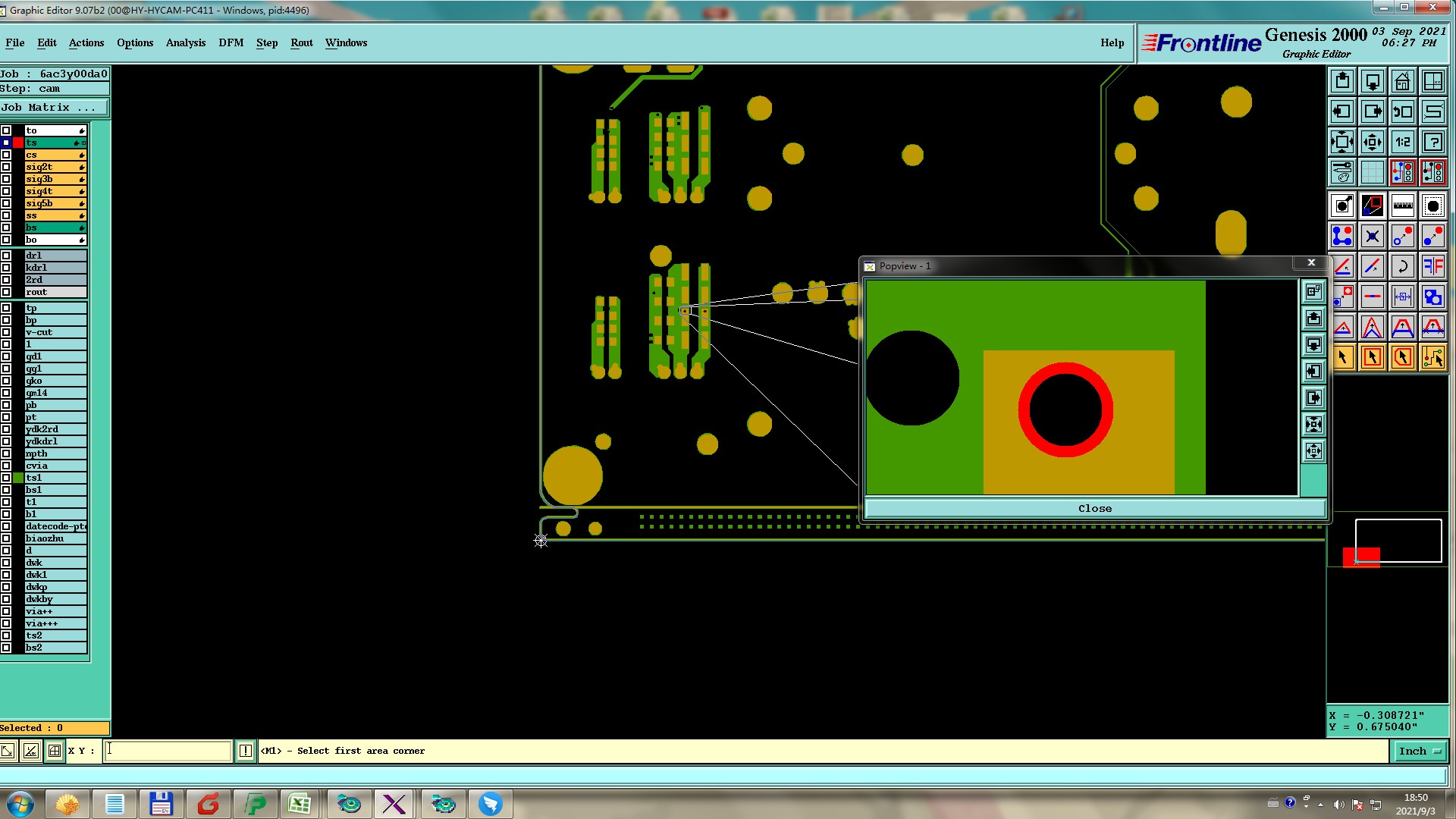The width and height of the screenshot is (1456, 819).
Task: Select the rotate feature tool icon
Action: tap(1402, 266)
